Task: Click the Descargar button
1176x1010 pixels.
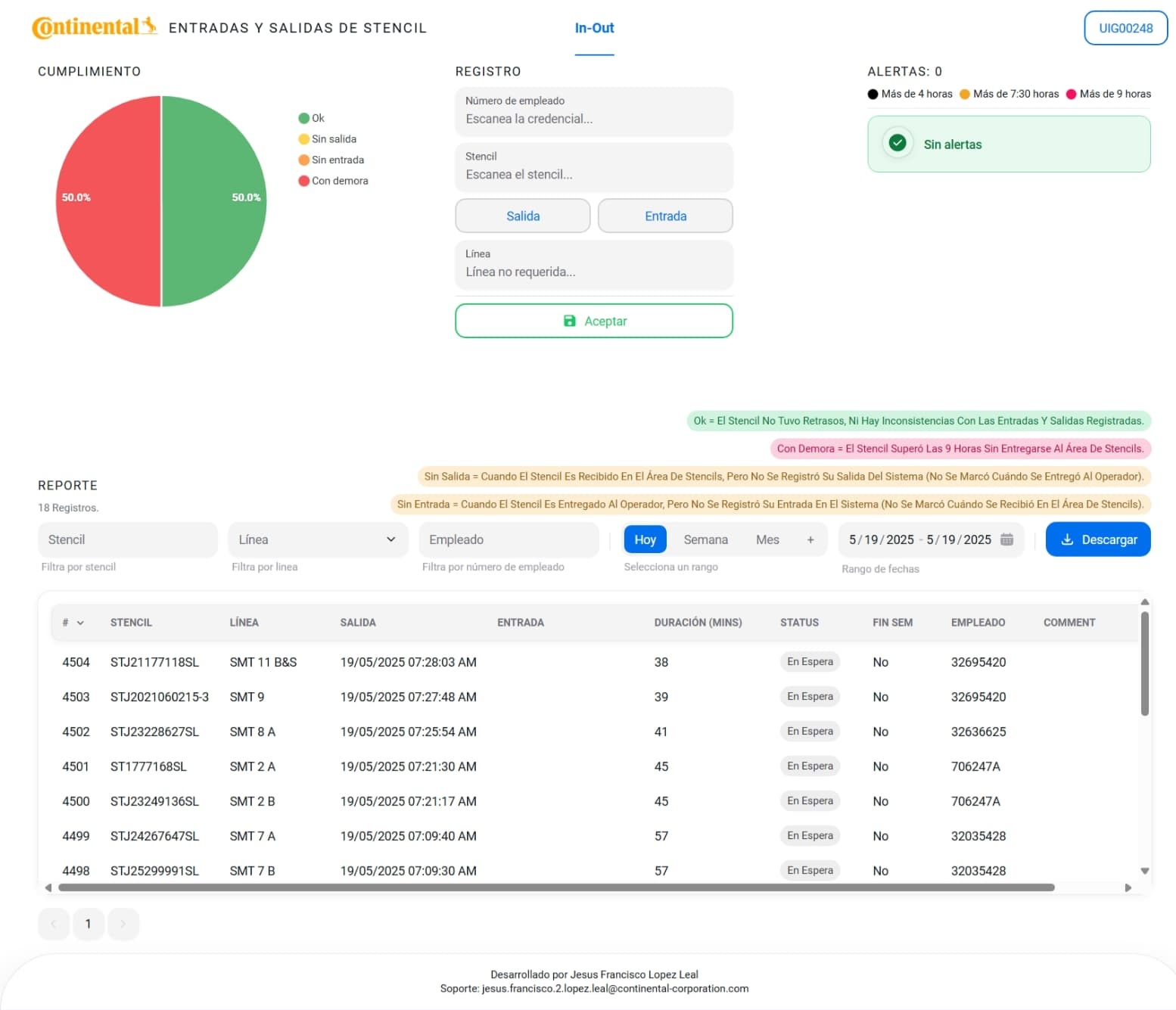Action: pyautogui.click(x=1097, y=539)
